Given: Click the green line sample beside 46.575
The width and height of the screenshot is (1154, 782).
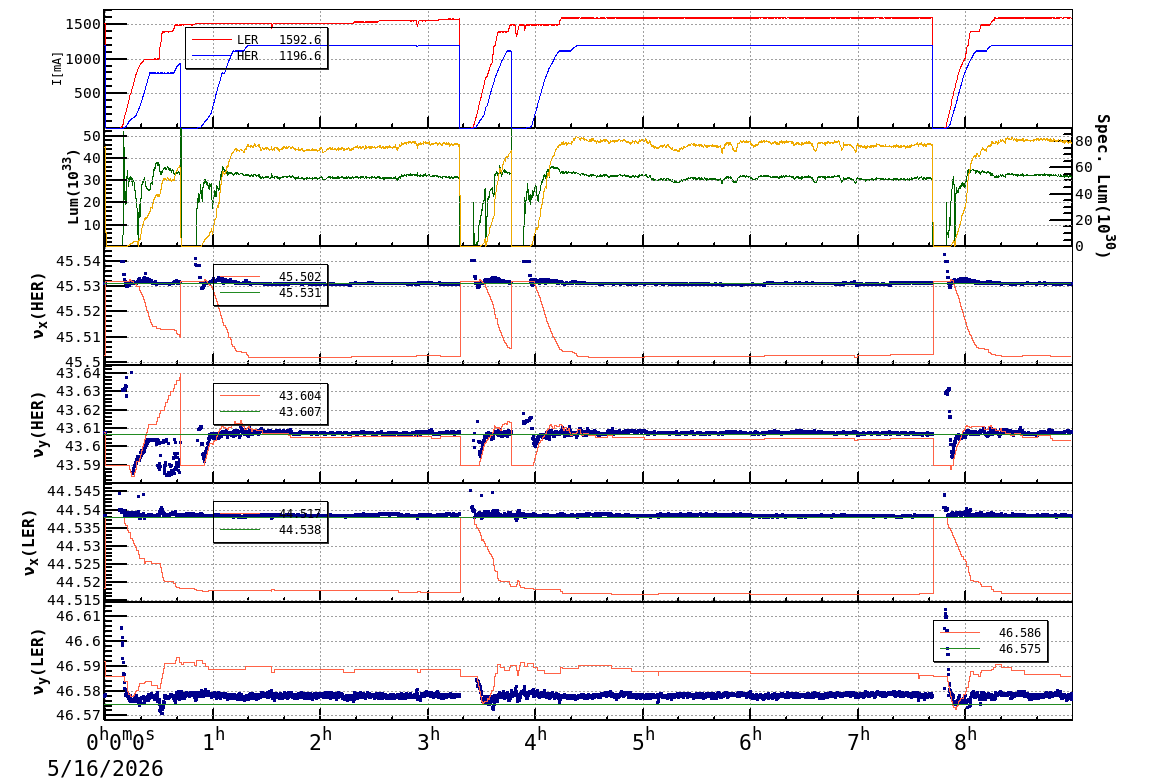Looking at the screenshot, I should pos(960,649).
